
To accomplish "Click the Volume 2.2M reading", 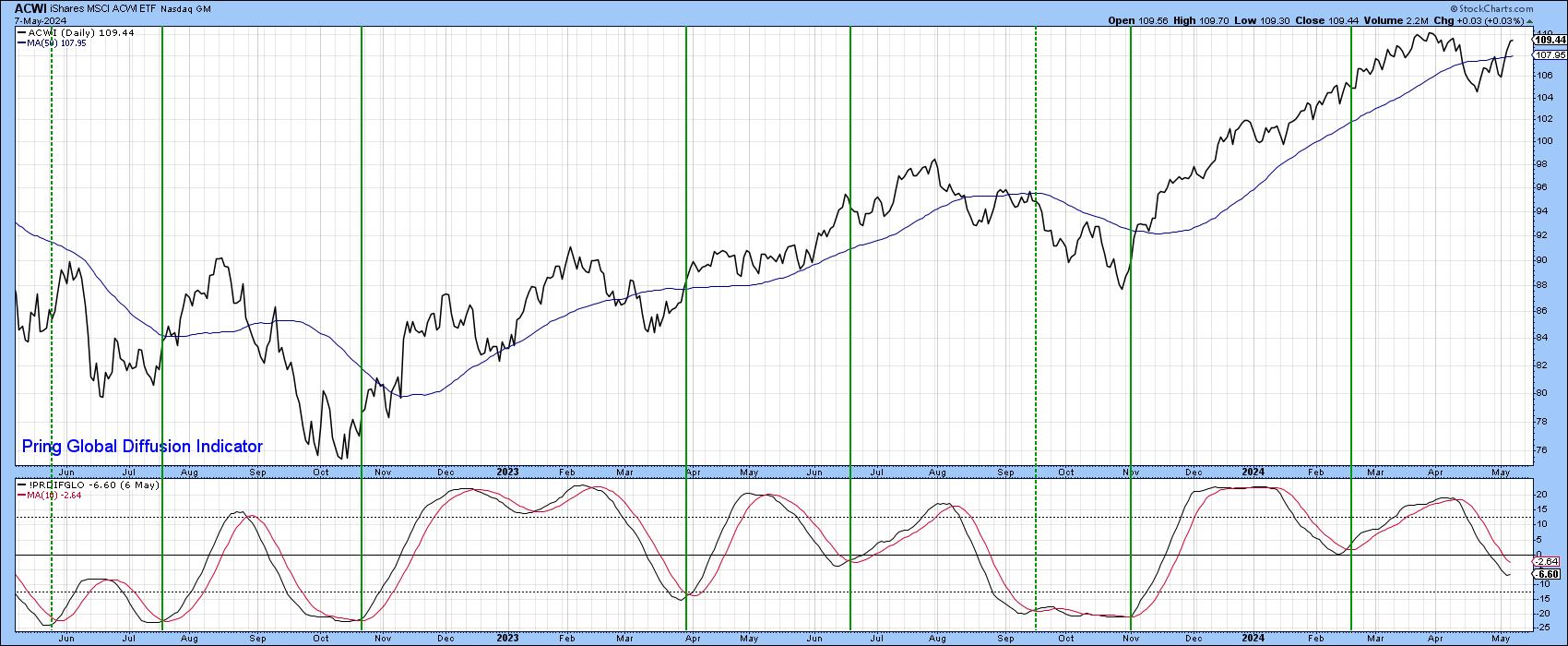I will coord(1395,18).
